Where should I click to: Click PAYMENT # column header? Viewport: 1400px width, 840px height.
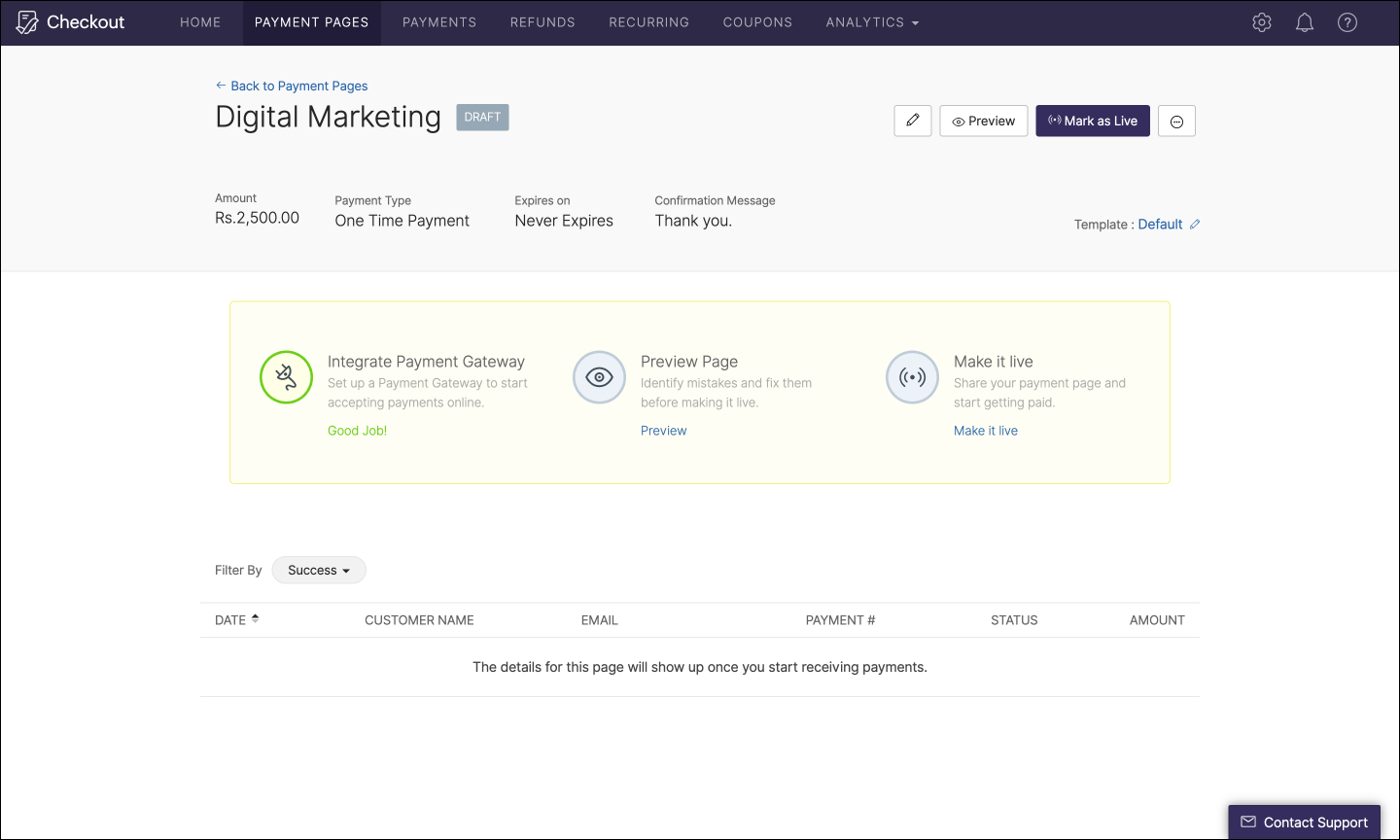point(840,620)
